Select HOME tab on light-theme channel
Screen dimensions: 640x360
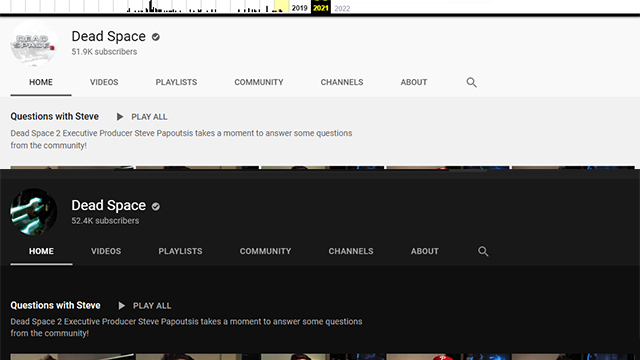41,82
